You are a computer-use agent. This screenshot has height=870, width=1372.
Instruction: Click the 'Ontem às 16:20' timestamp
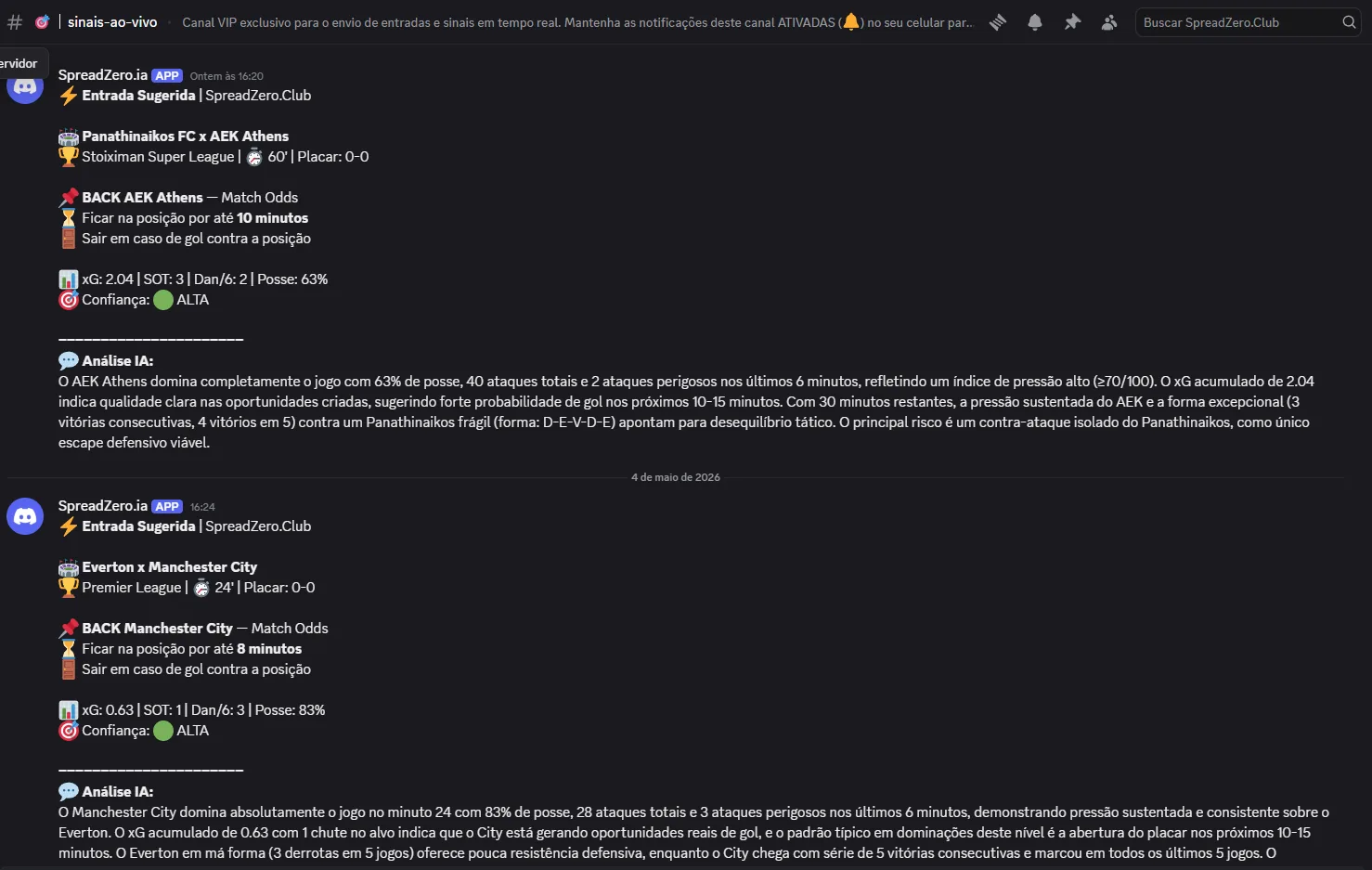click(x=227, y=76)
